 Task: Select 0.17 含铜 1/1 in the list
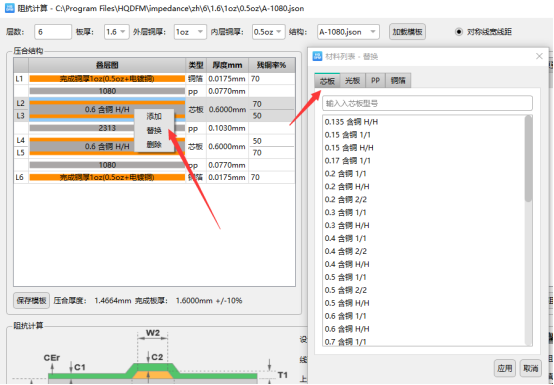(x=423, y=161)
